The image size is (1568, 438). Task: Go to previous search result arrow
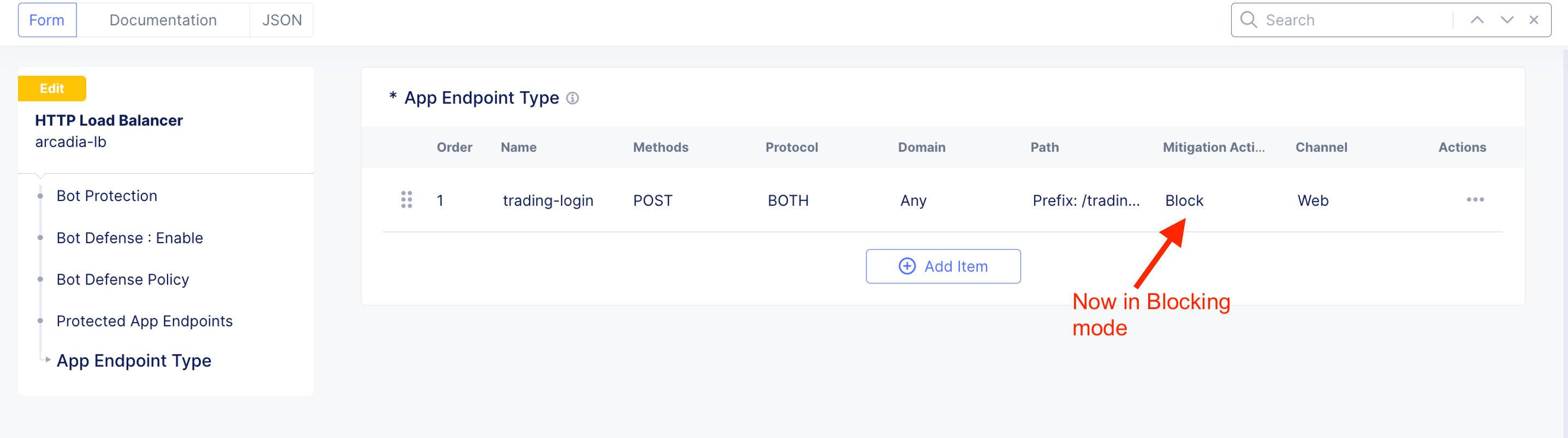pos(1477,20)
